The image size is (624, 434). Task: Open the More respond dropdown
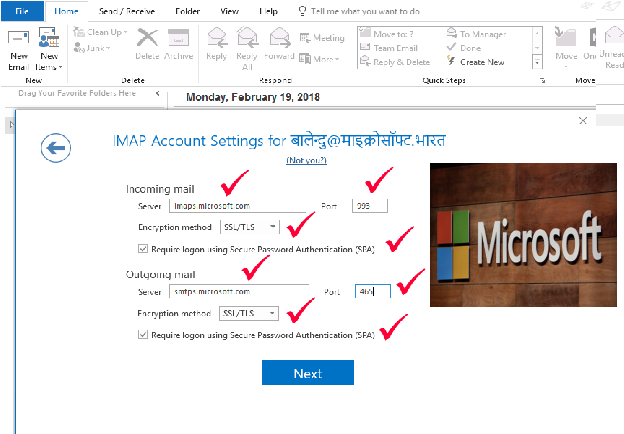[x=319, y=59]
